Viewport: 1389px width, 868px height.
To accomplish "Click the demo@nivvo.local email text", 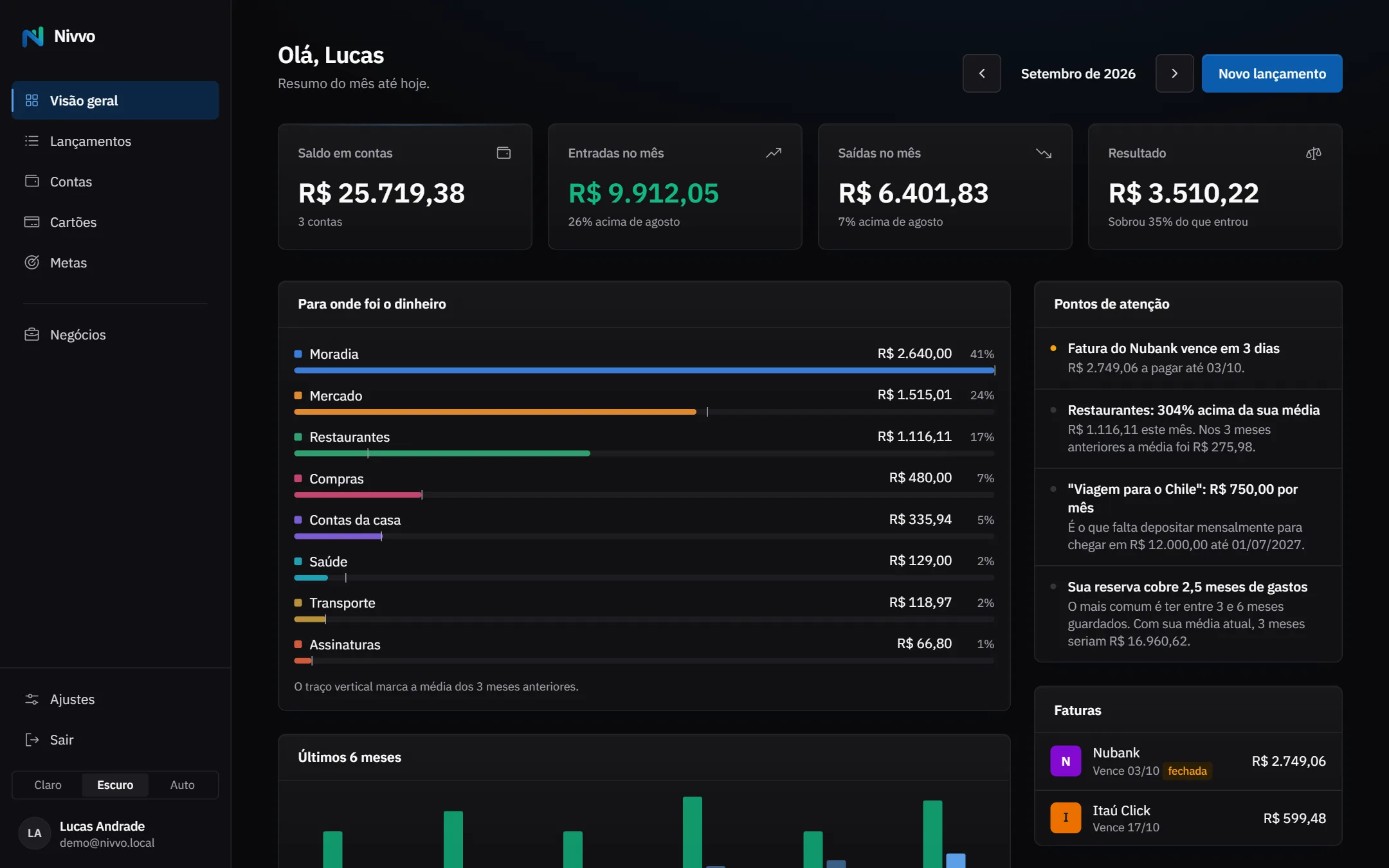I will (x=107, y=843).
